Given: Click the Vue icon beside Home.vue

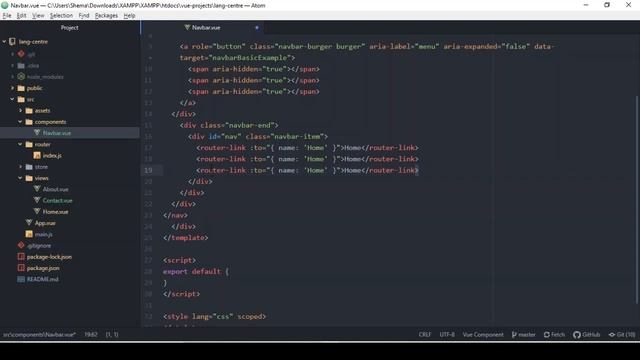Looking at the screenshot, I should pos(37,211).
